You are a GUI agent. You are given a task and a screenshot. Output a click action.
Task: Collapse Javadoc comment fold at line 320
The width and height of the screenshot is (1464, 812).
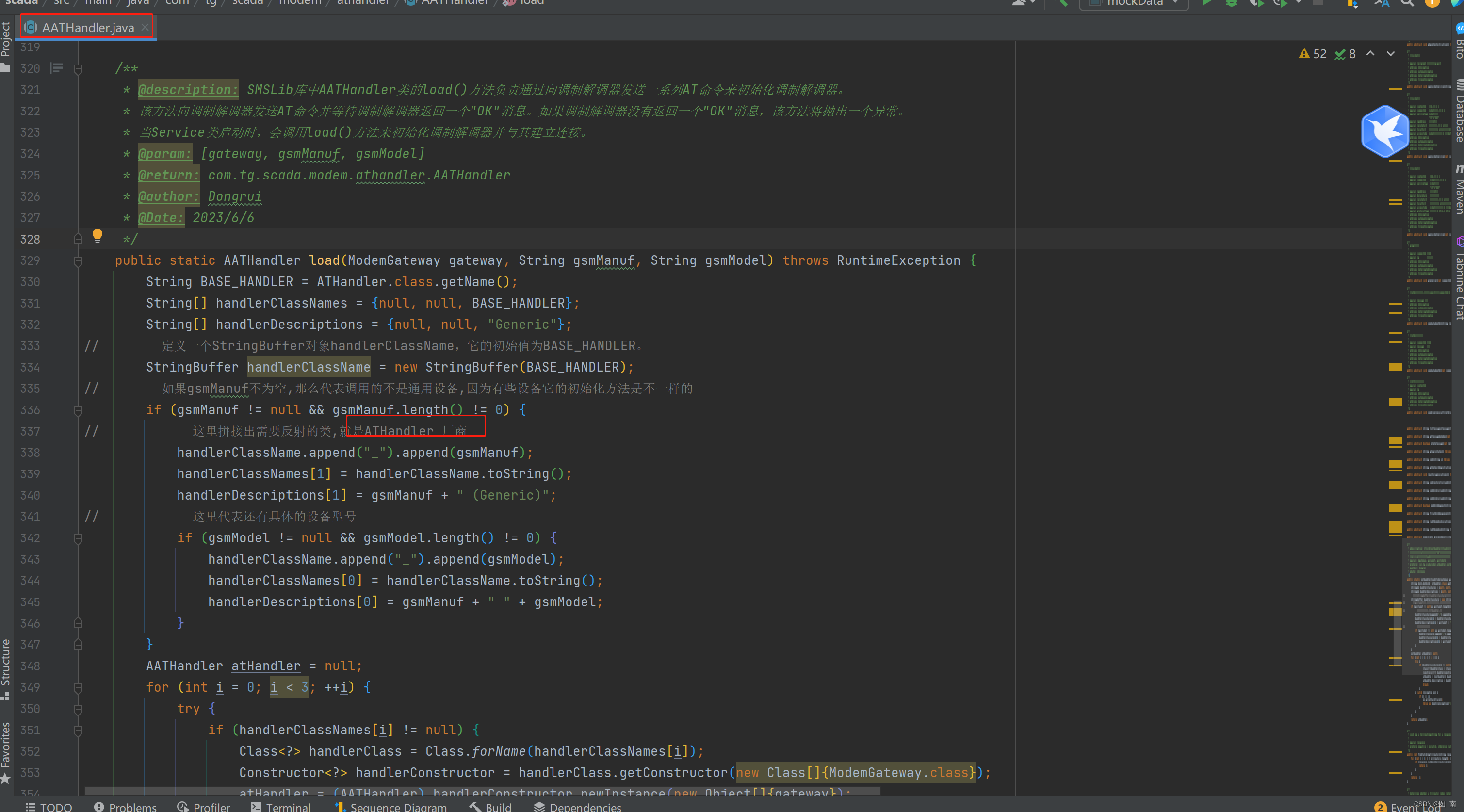[79, 69]
